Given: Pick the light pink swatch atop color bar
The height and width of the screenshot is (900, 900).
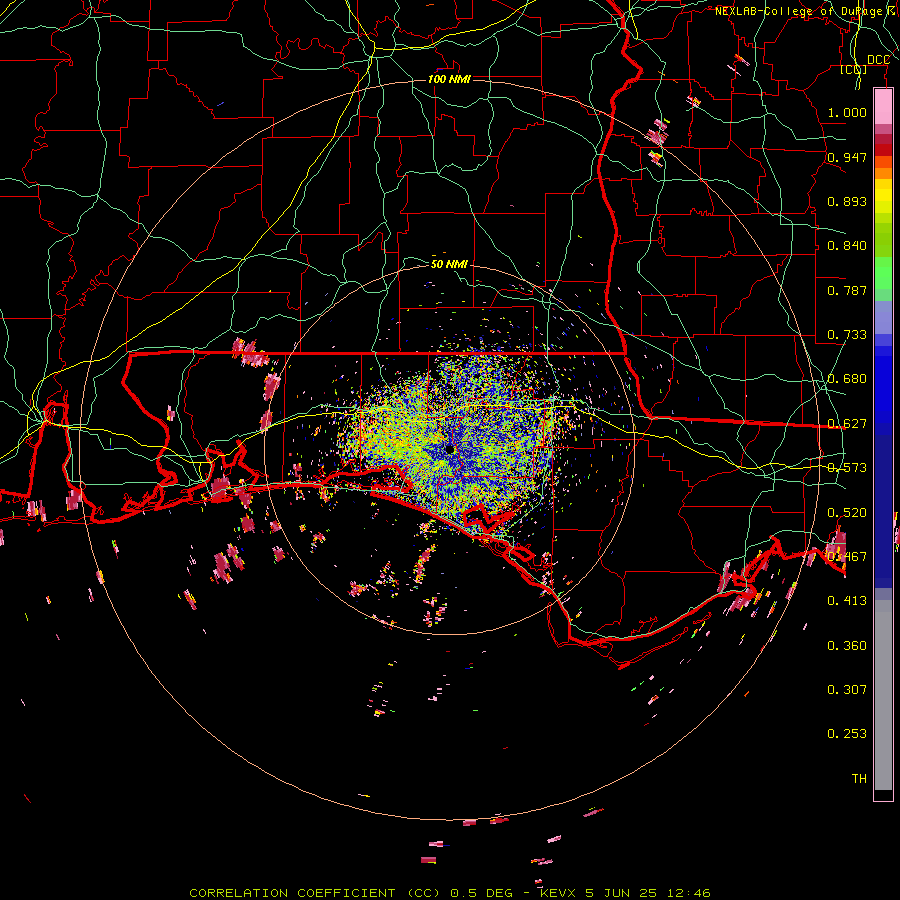Looking at the screenshot, I should point(883,106).
